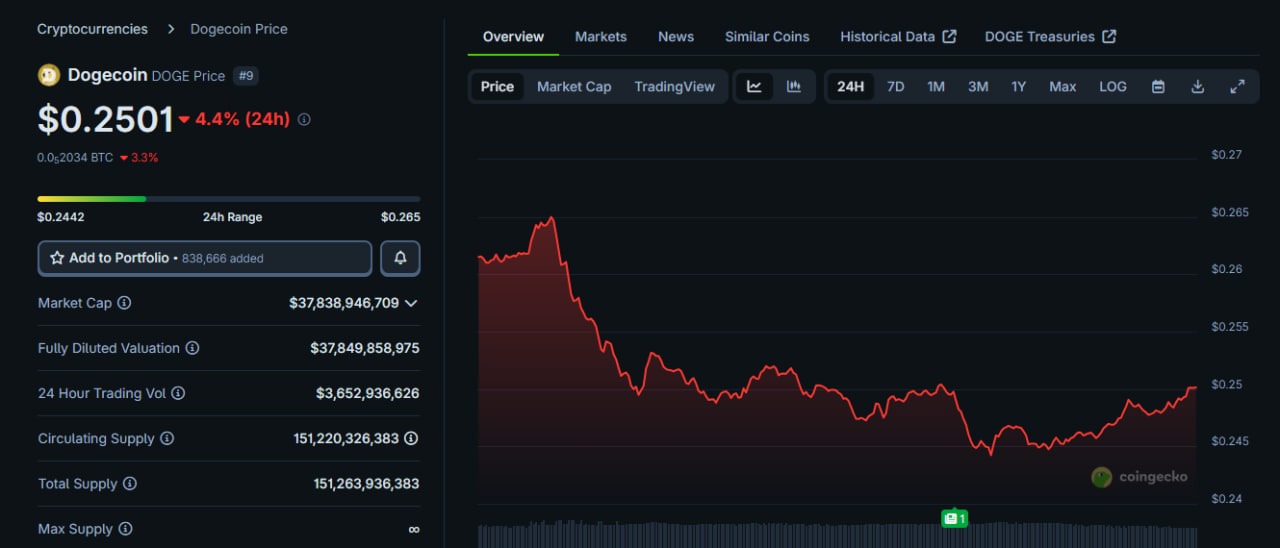
Task: Switch to candlestick chart icon
Action: (794, 87)
